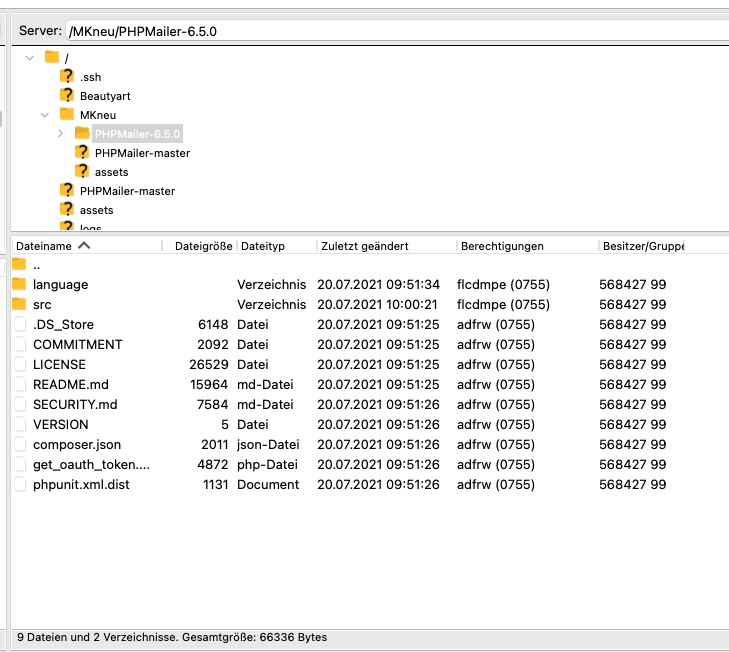
Task: Click the src folder icon in file list
Action: click(19, 304)
